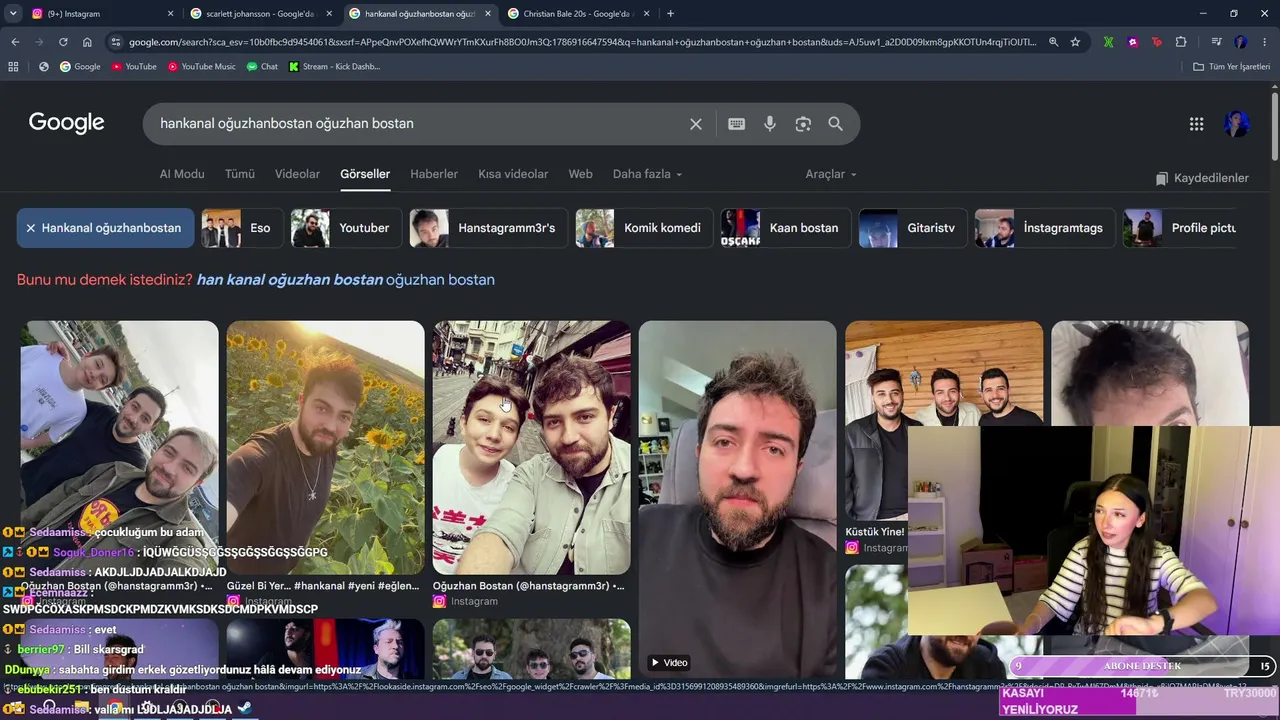Viewport: 1280px width, 720px height.
Task: Submit search with the magnifier icon
Action: click(x=836, y=124)
